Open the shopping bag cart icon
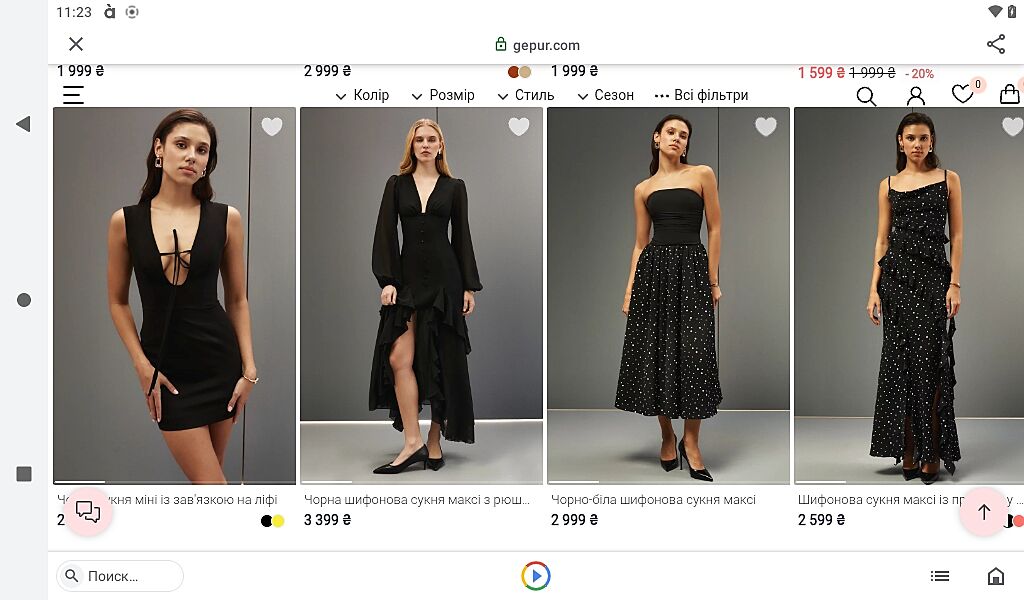Viewport: 1024px width, 600px height. point(1009,95)
